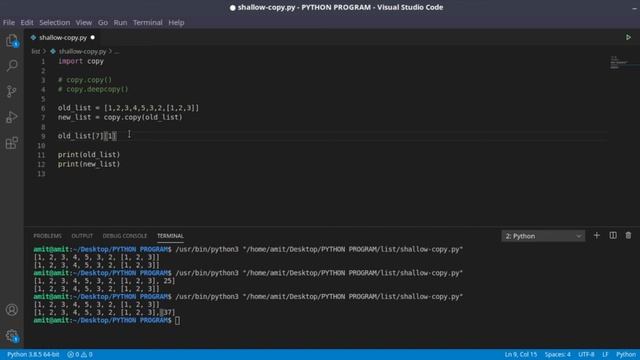Switch to the shallow-copy.py editor tab
640x360 pixels.
point(63,38)
